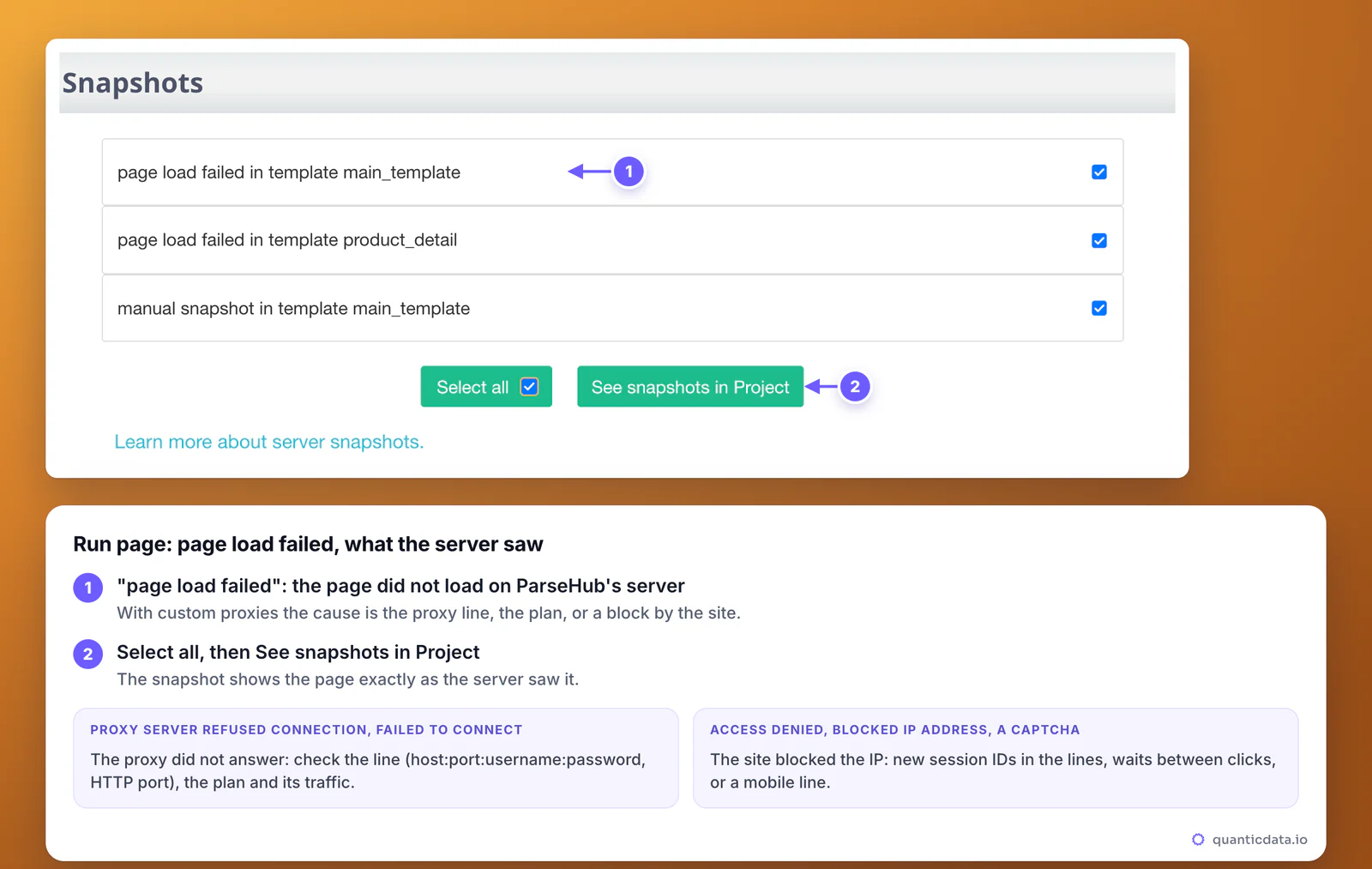Image resolution: width=1372 pixels, height=869 pixels.
Task: Click the line about ParseHub's server not loading the page
Action: (400, 586)
